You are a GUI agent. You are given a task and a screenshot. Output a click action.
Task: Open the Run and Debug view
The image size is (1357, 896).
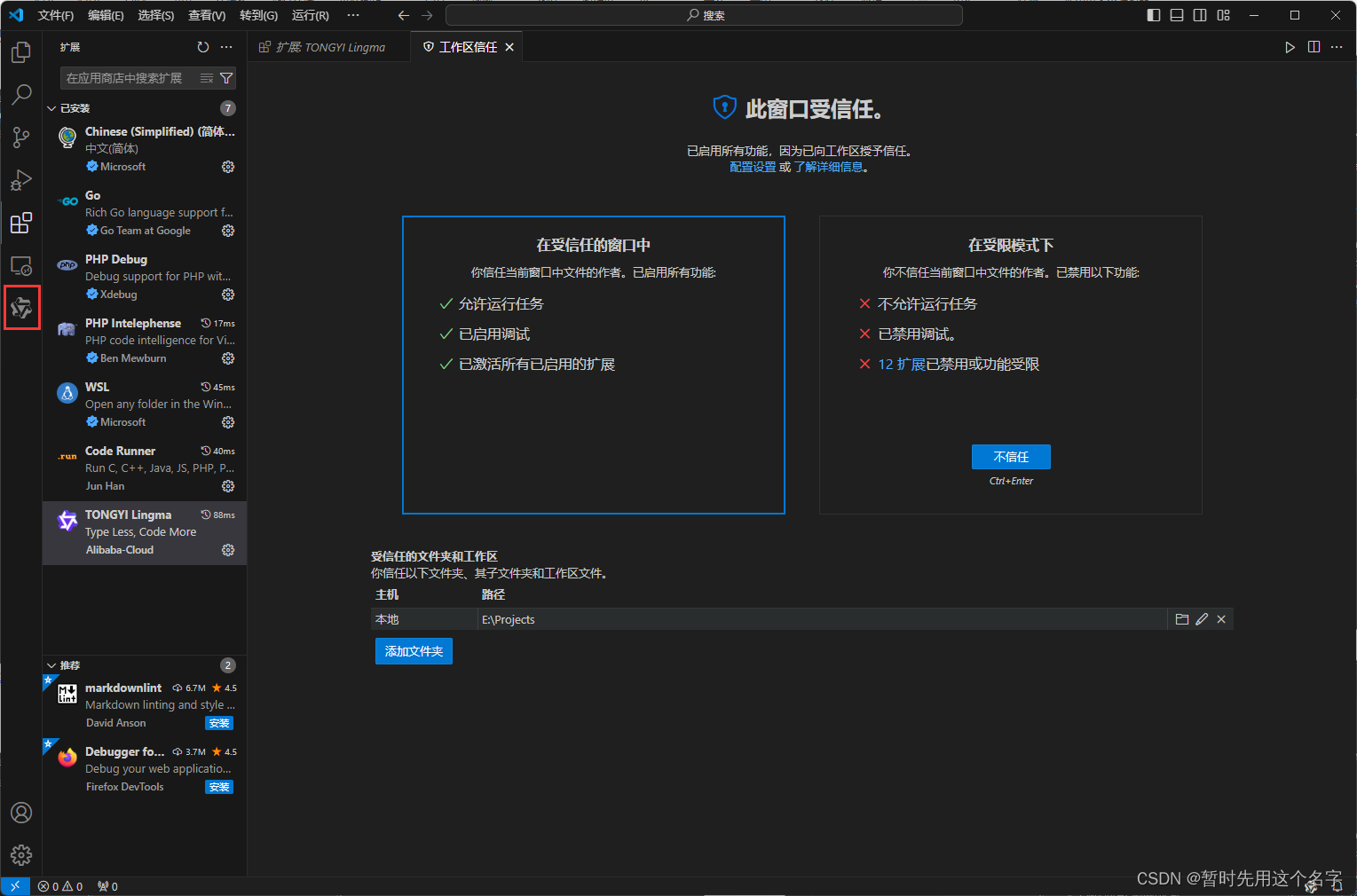21,179
